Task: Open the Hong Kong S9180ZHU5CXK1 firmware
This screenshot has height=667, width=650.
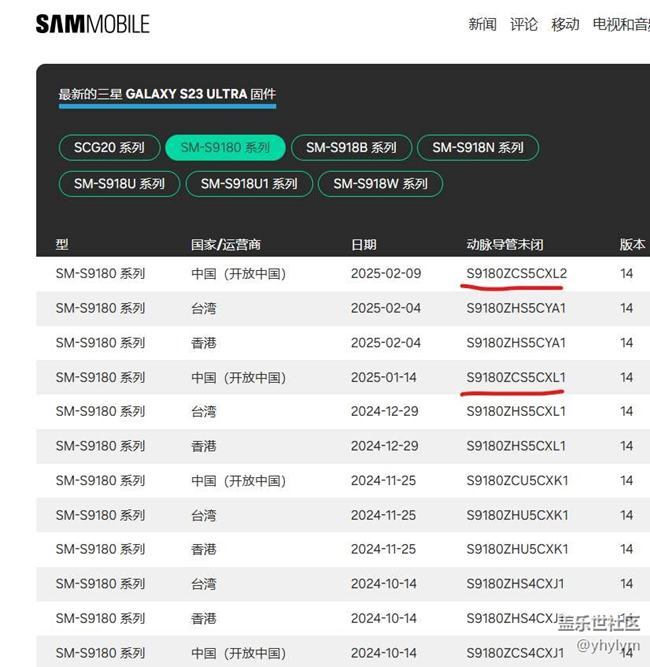Action: click(517, 549)
